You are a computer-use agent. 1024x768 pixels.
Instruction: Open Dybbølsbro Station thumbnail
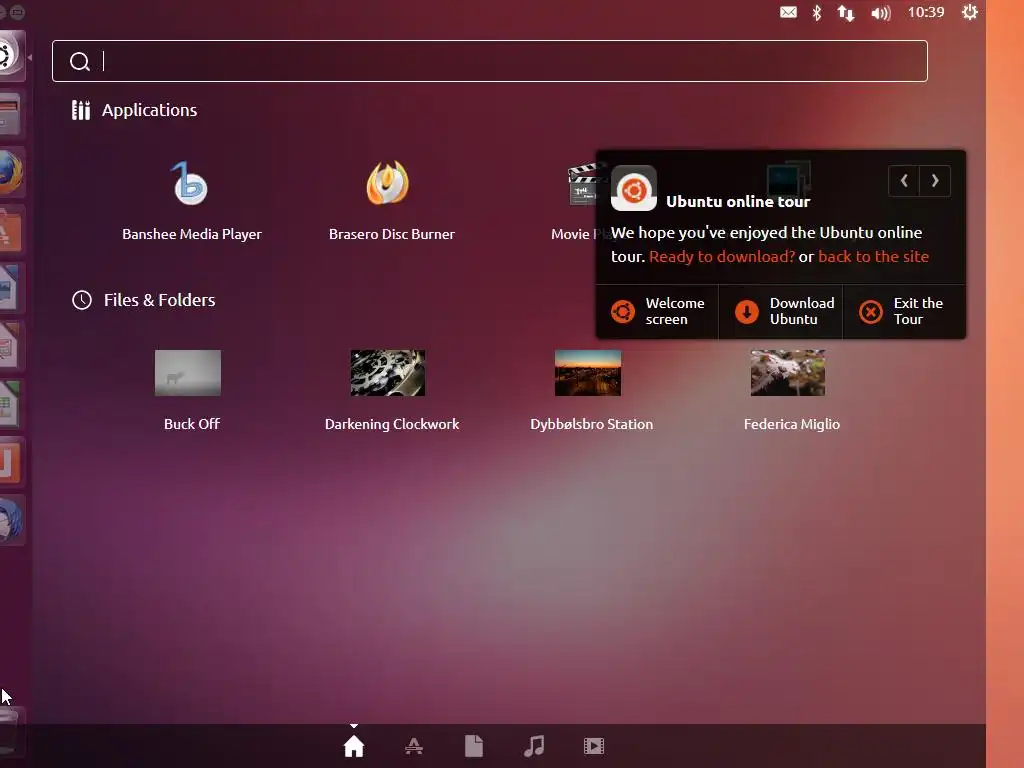pyautogui.click(x=588, y=373)
